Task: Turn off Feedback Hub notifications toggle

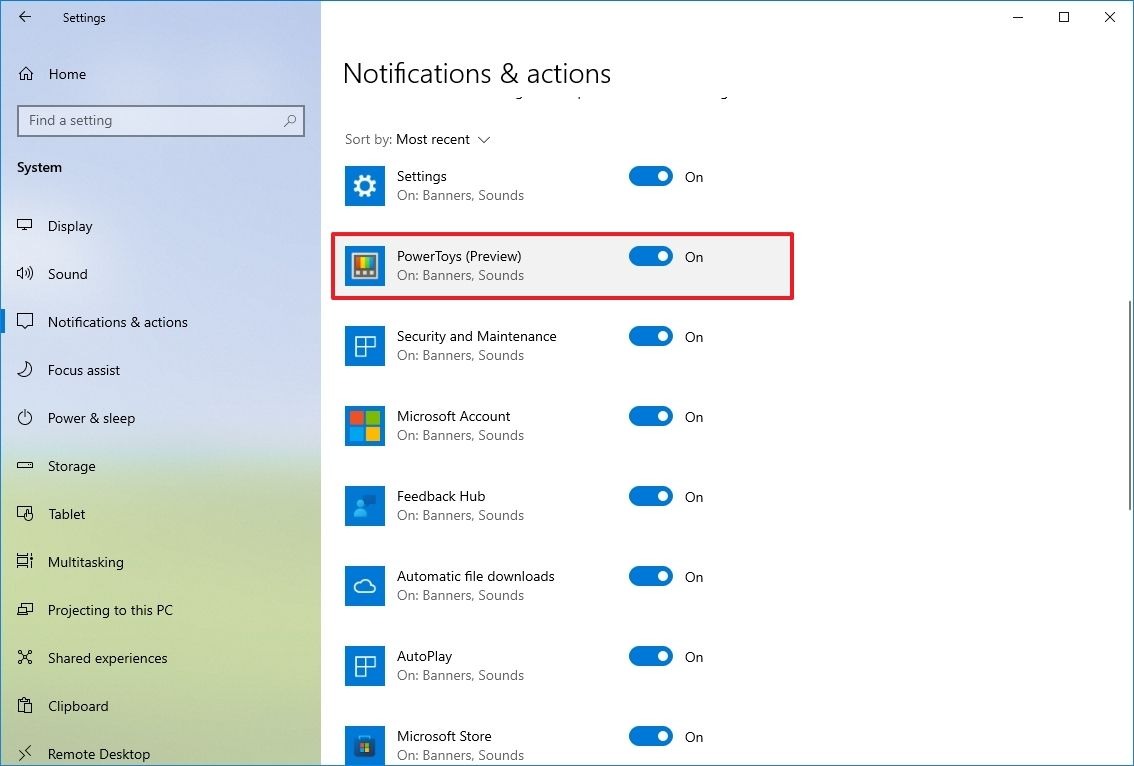Action: click(x=651, y=496)
